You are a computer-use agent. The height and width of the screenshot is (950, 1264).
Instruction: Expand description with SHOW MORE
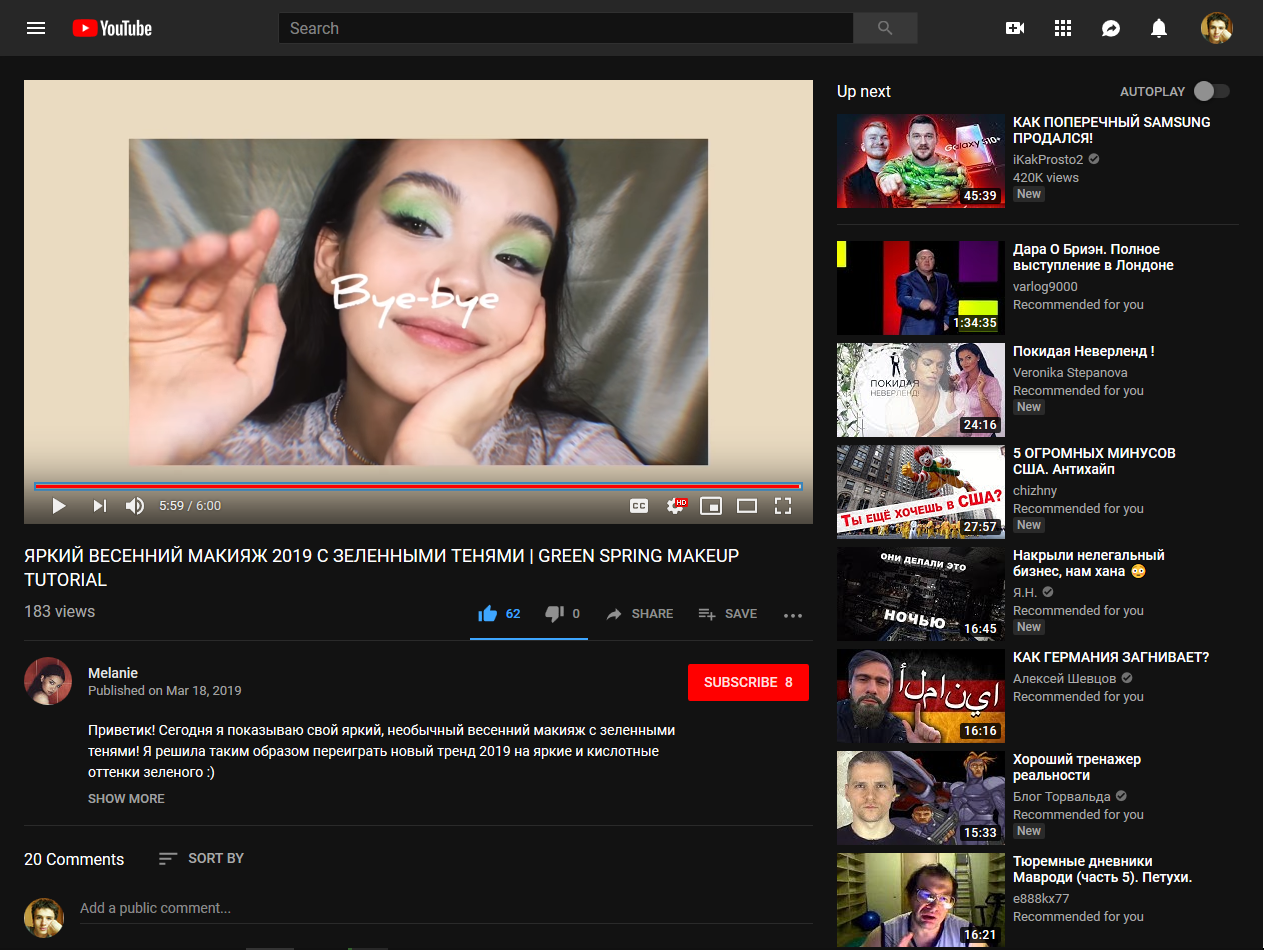[x=126, y=798]
